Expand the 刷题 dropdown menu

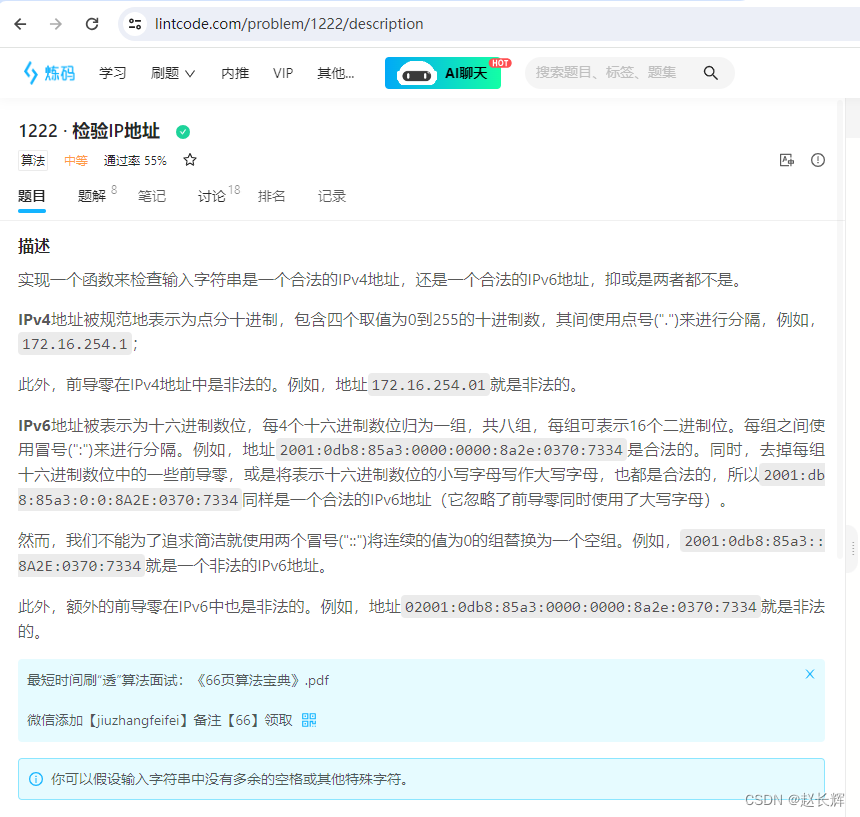pyautogui.click(x=166, y=73)
